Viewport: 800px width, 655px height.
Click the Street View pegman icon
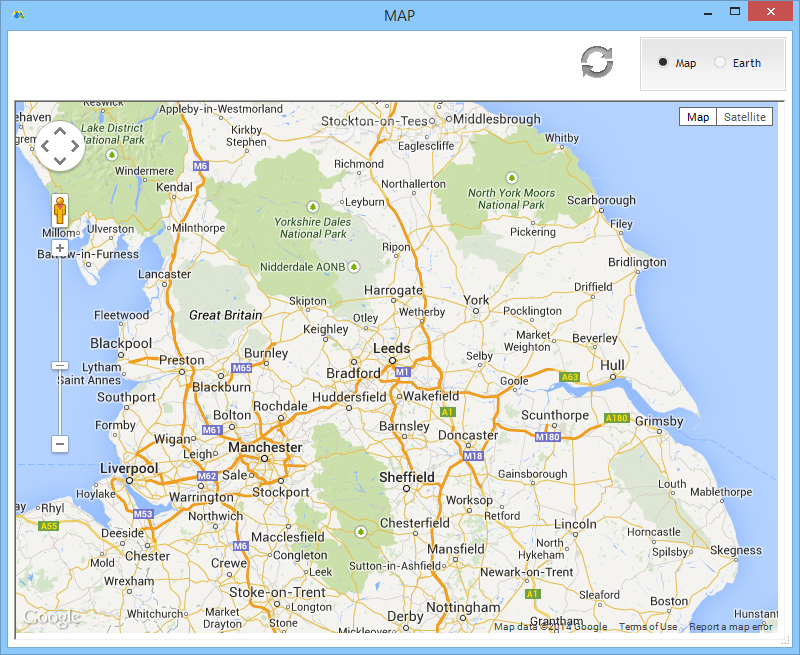tap(60, 210)
